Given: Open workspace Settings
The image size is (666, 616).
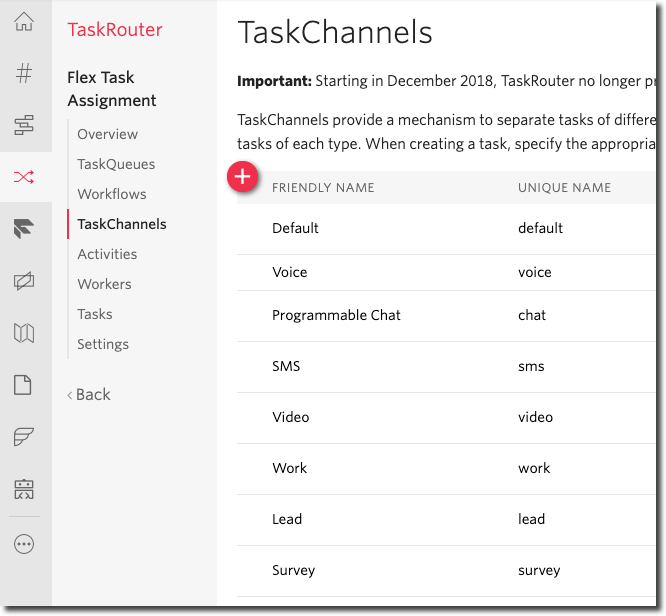Looking at the screenshot, I should [103, 345].
